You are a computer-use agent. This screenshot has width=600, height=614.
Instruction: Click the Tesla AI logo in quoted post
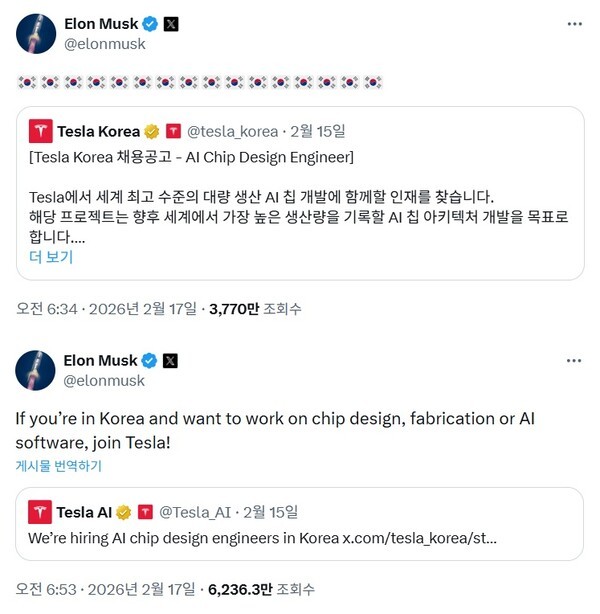pos(40,512)
